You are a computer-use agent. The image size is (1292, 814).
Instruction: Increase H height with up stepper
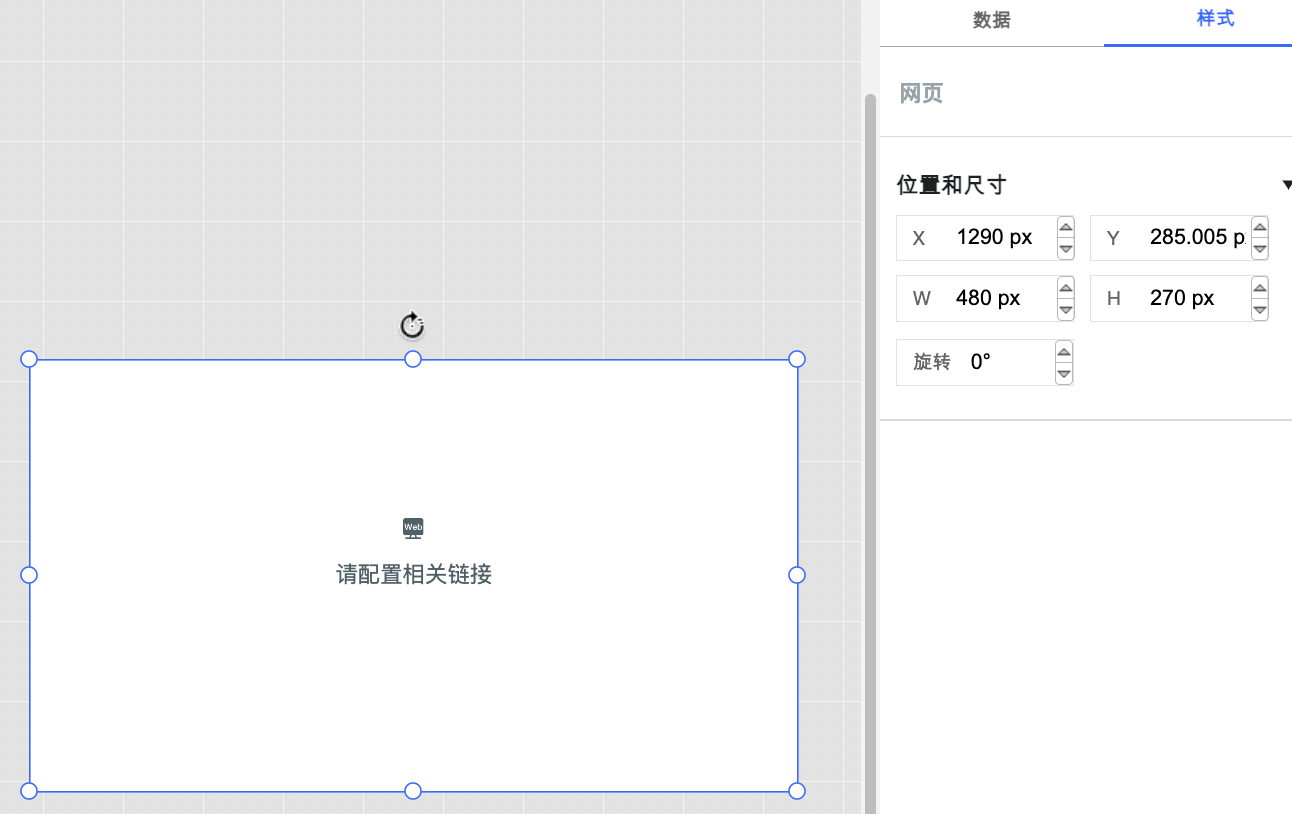tap(1260, 288)
